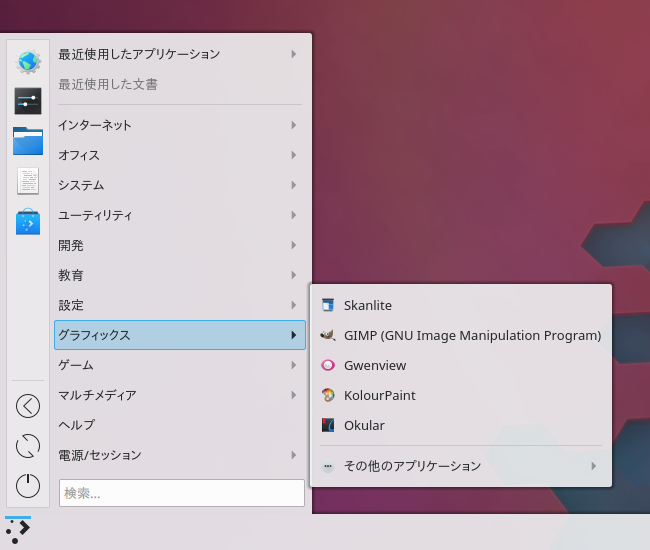The height and width of the screenshot is (550, 650).
Task: Click the インターネット label
Action: click(x=95, y=125)
